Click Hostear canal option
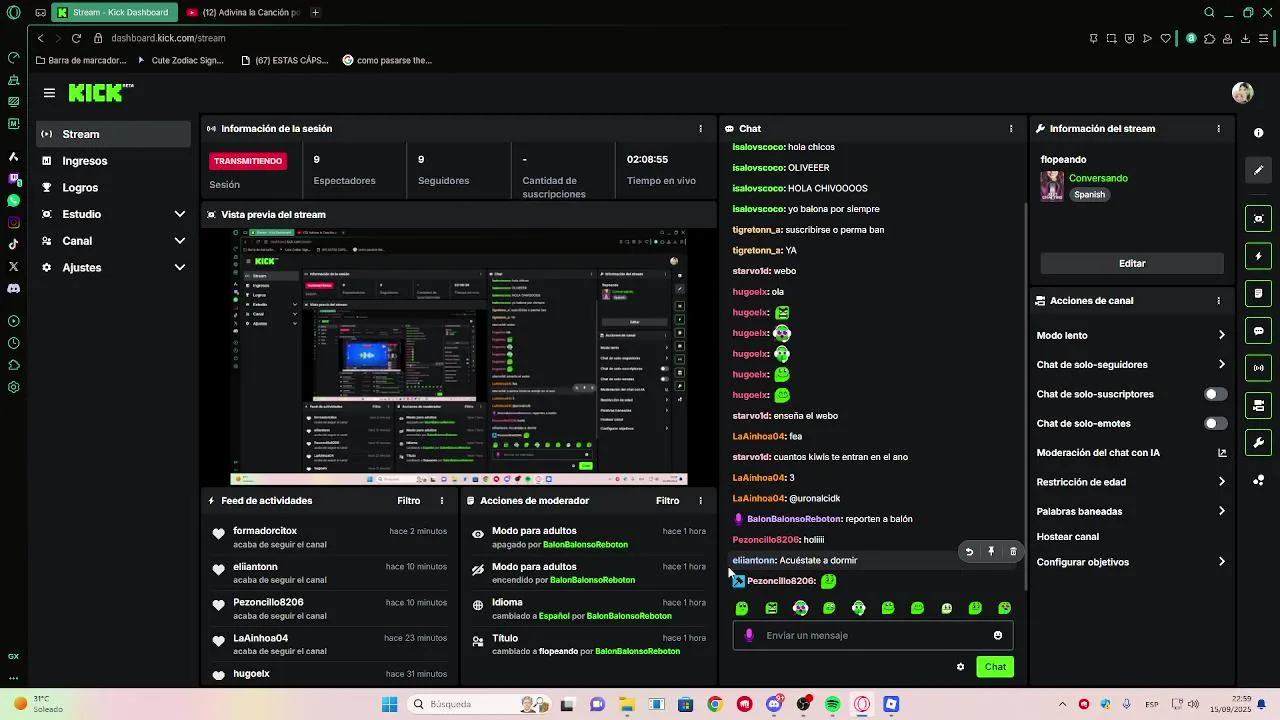The height and width of the screenshot is (720, 1280). (x=1068, y=537)
